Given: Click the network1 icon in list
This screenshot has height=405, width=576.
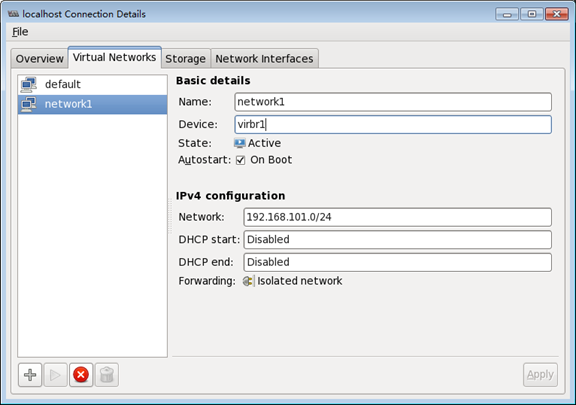Looking at the screenshot, I should pos(29,104).
